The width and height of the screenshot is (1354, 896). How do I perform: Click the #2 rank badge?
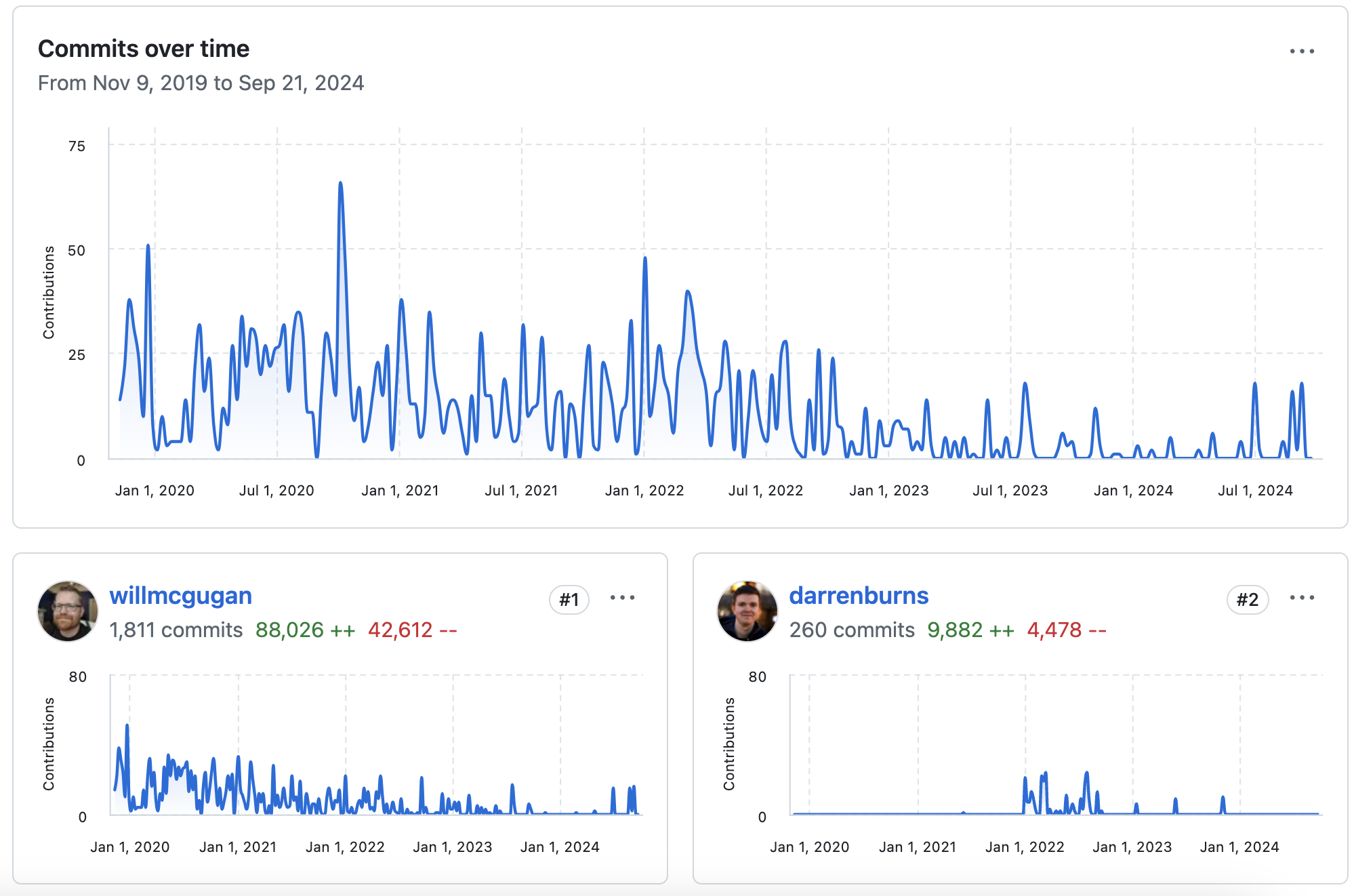[1247, 600]
